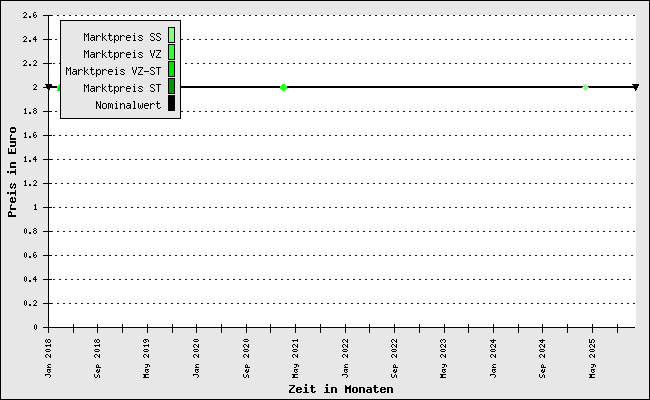Click the black Nominalwert legend swatch
This screenshot has height=400, width=650.
[x=171, y=103]
